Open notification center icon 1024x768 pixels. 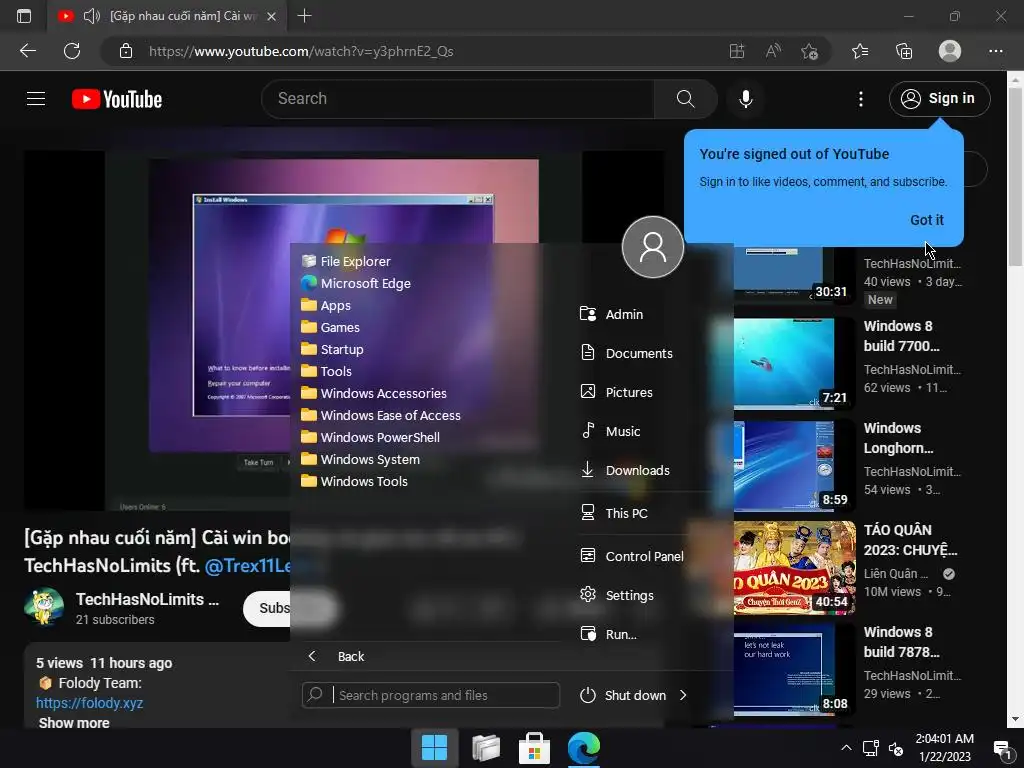point(1000,748)
